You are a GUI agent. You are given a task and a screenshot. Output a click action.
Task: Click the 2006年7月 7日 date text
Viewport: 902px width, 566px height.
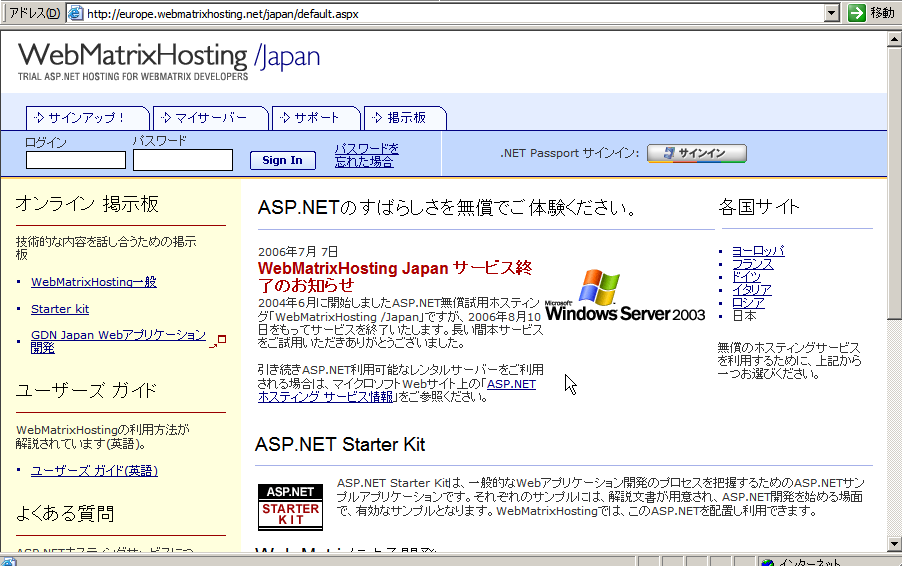pyautogui.click(x=298, y=251)
